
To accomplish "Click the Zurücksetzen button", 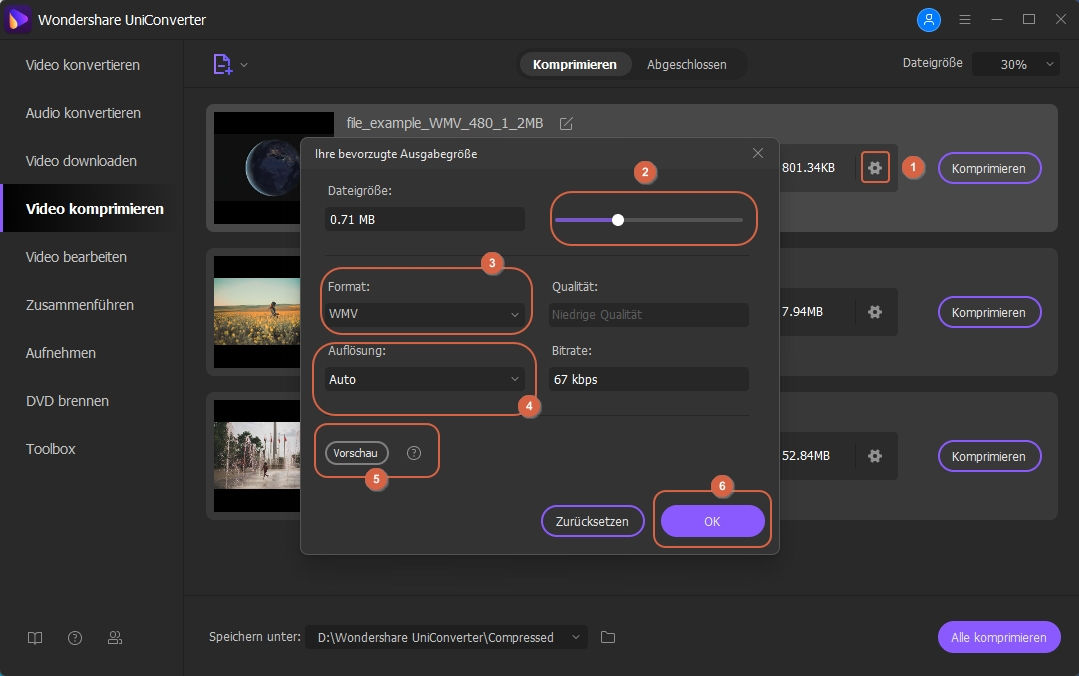I will tap(592, 521).
